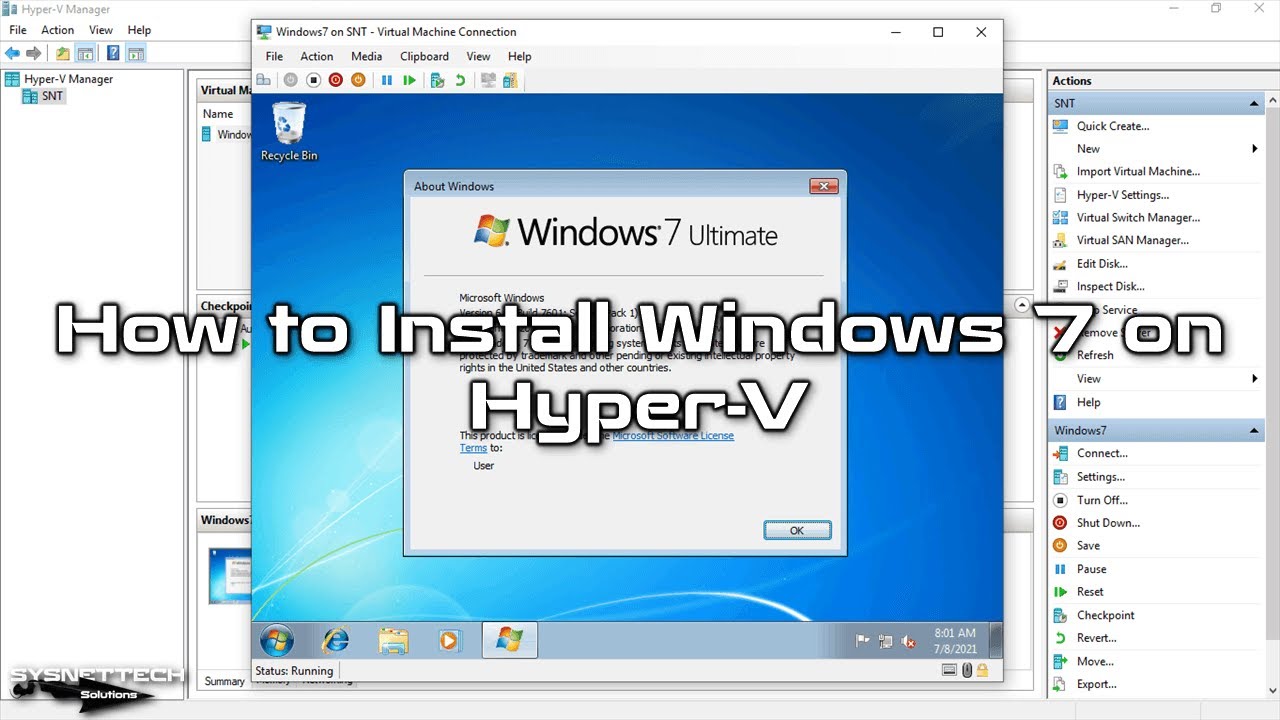Image resolution: width=1280 pixels, height=720 pixels.
Task: Click OK in About Windows dialog
Action: click(x=797, y=530)
